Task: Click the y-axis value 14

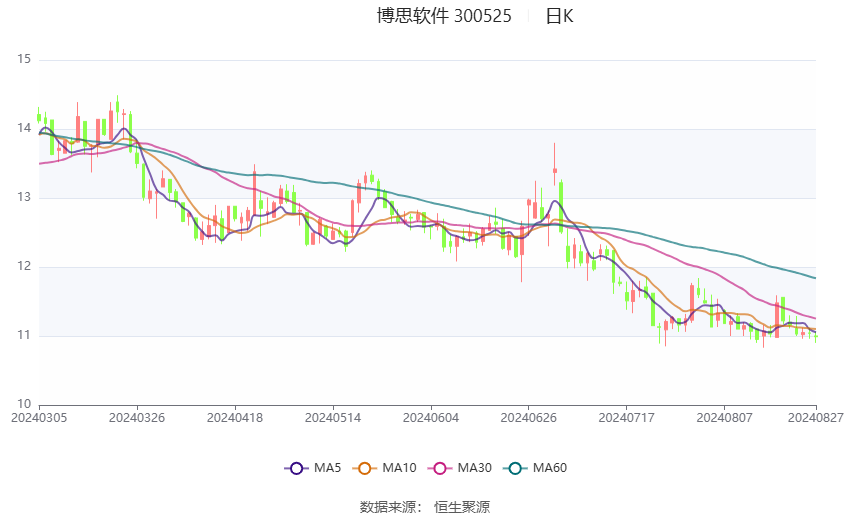Action: click(x=24, y=128)
